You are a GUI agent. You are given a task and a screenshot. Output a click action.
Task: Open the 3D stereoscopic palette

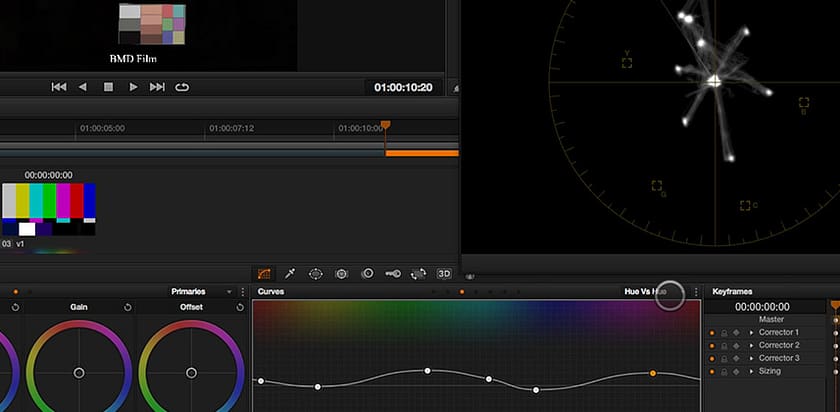tap(444, 274)
